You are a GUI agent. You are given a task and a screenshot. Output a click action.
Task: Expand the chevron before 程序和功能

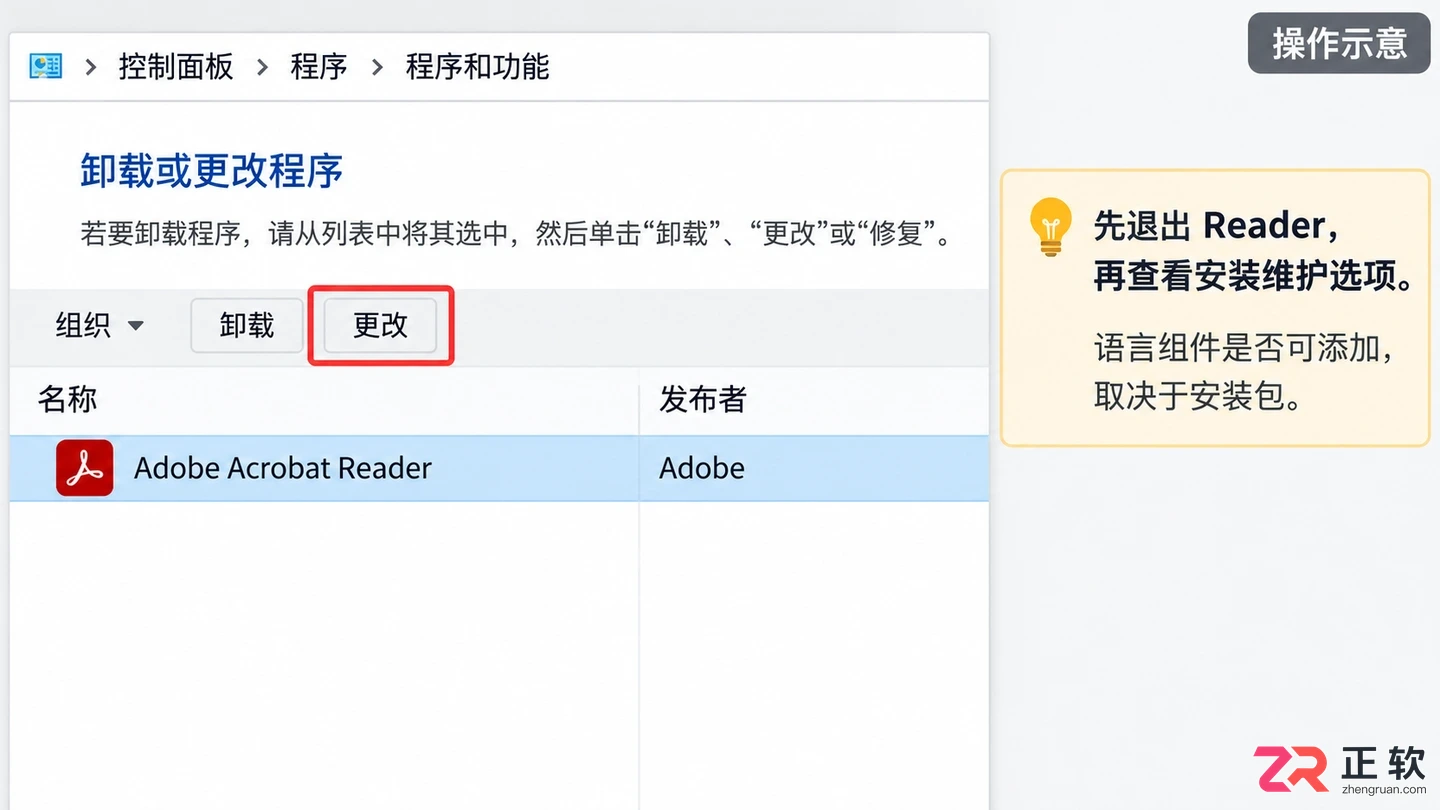[377, 67]
